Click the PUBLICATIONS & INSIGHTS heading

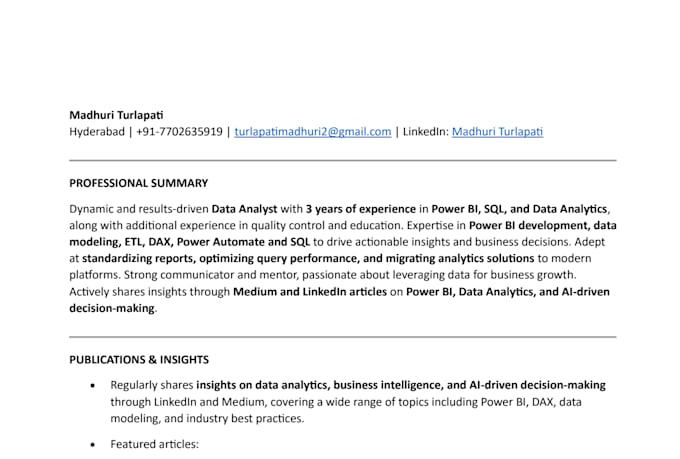pyautogui.click(x=138, y=359)
